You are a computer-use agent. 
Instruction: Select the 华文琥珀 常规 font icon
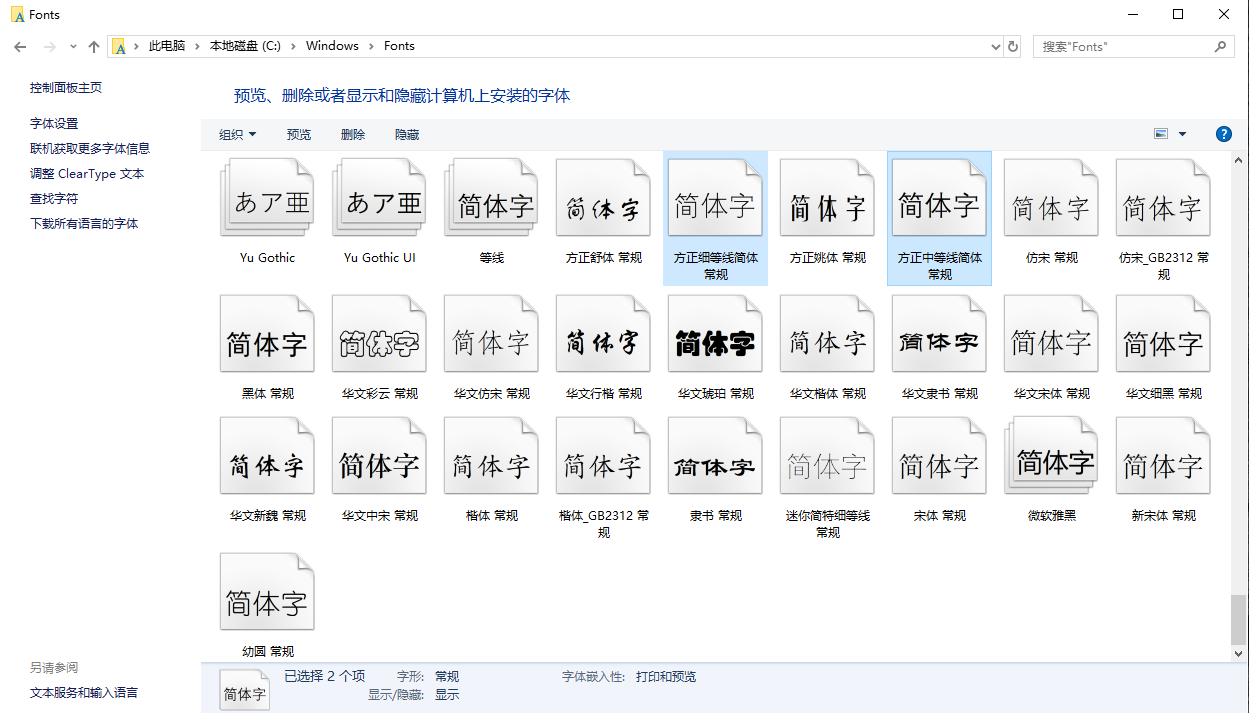715,334
